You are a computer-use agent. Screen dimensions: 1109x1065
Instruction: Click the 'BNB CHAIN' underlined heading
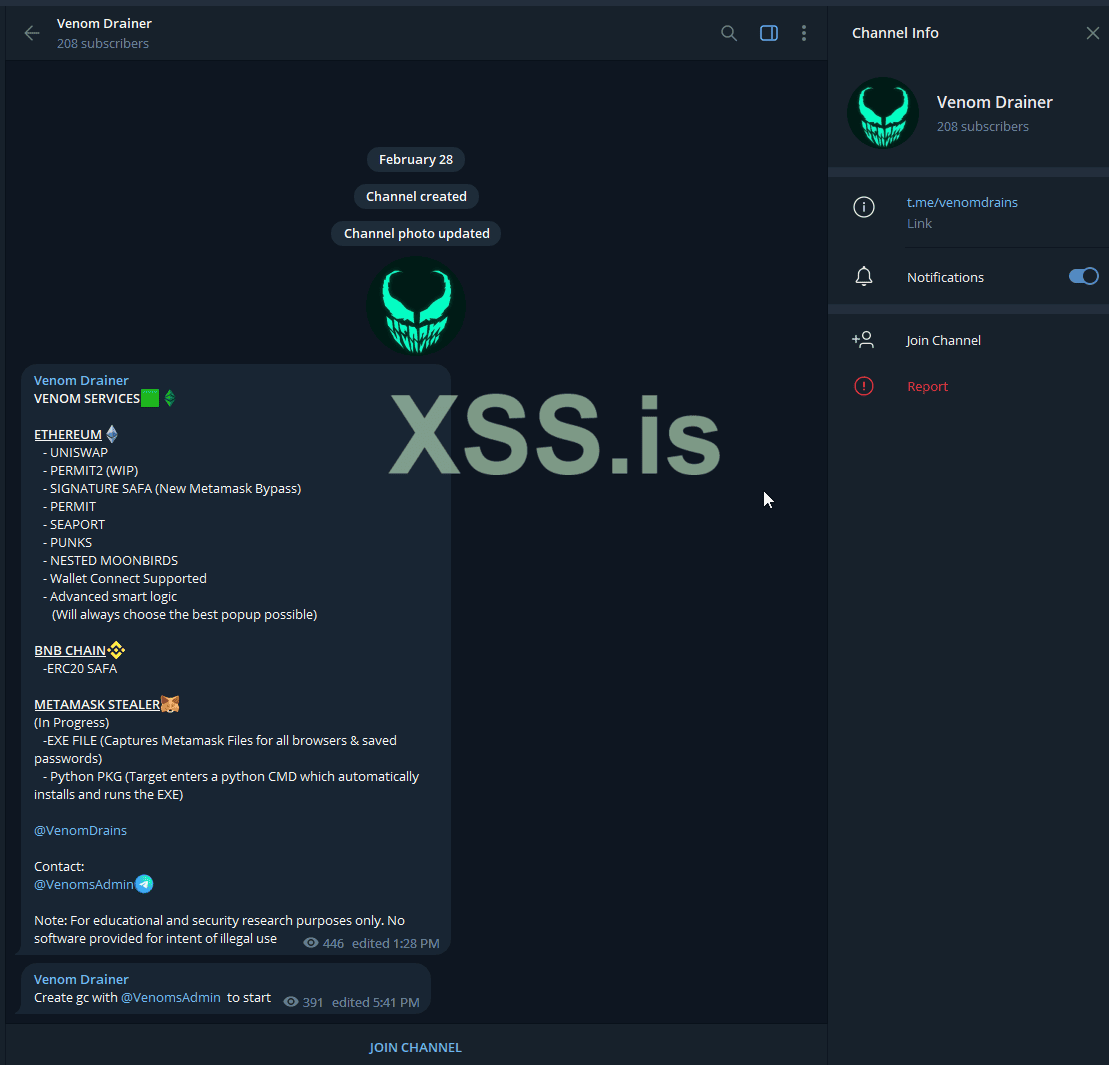70,651
